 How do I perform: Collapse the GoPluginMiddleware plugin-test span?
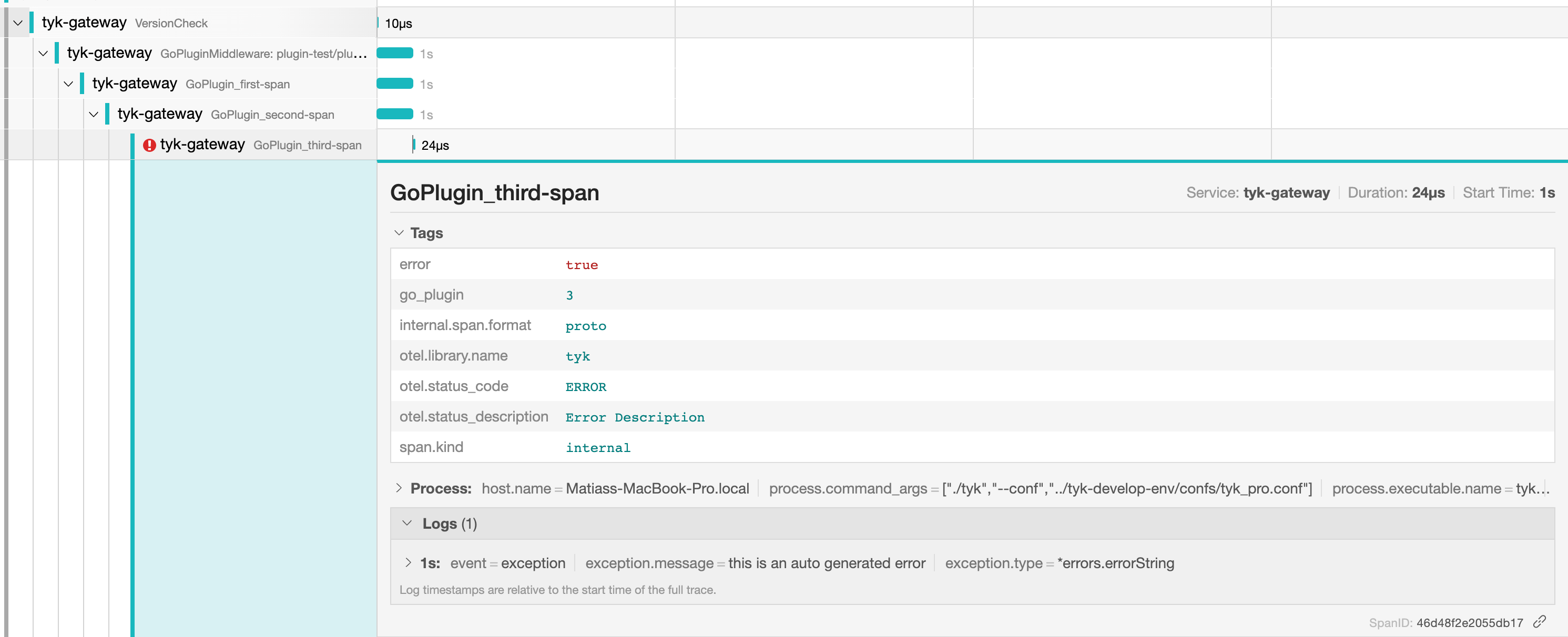[x=43, y=54]
